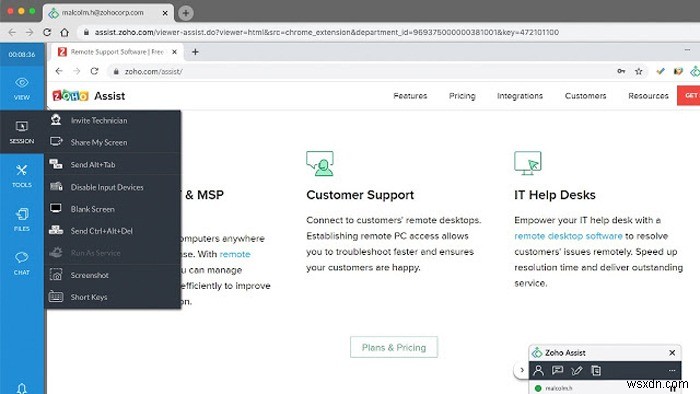Go back in the remote browser
Screen dimensions: 700x394
(x=59, y=71)
